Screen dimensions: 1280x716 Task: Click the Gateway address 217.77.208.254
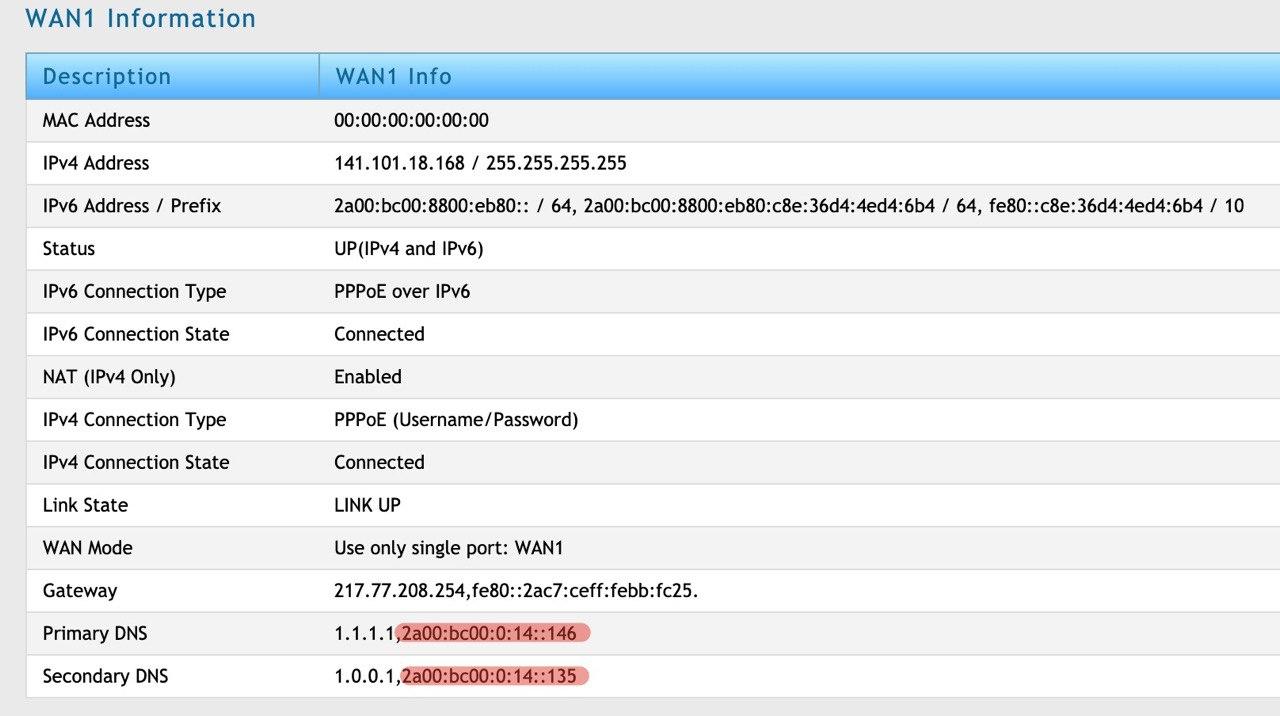(x=401, y=591)
